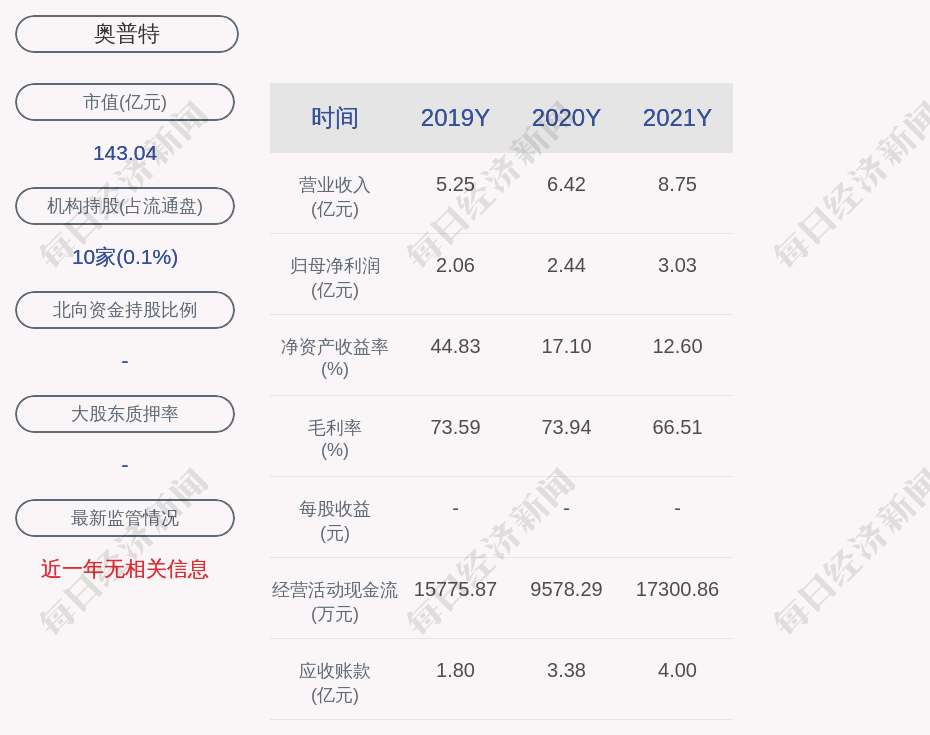This screenshot has height=735, width=930.
Task: Click the 经营活动现金流 value 17300.86
Action: [x=677, y=589]
